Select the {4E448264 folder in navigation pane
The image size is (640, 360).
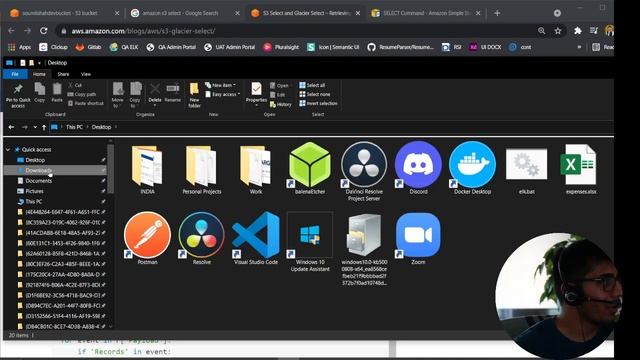click(62, 212)
